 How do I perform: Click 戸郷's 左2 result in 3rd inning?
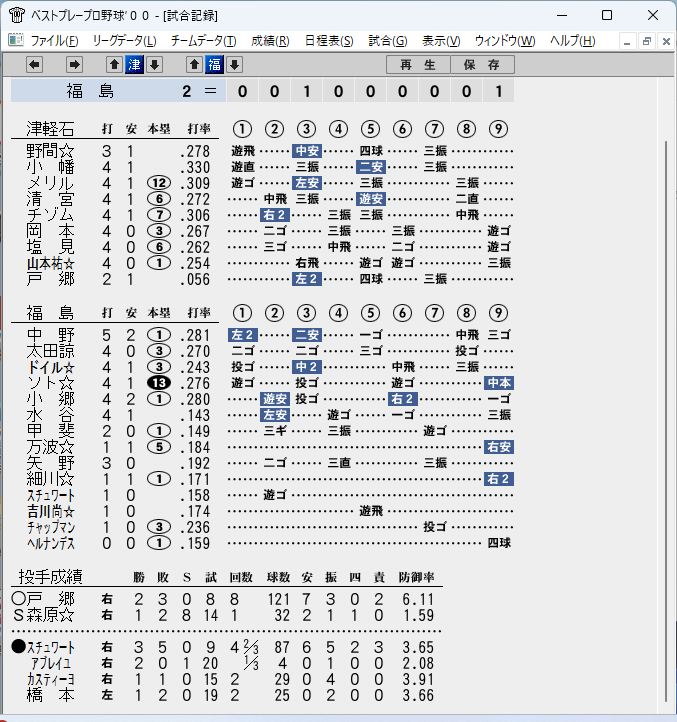pyautogui.click(x=307, y=279)
